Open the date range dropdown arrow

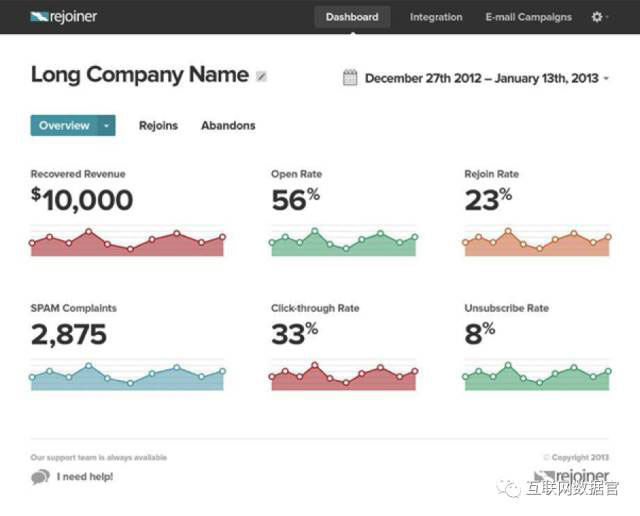[606, 78]
